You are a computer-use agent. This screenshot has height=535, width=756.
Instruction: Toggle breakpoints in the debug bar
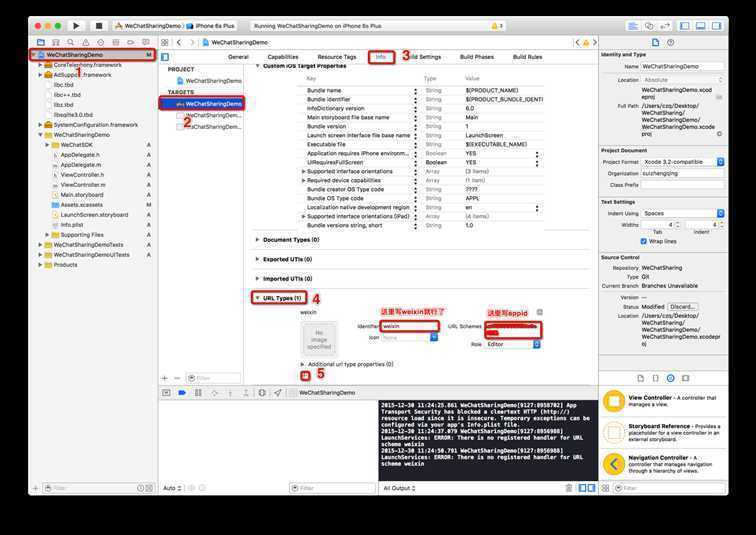[x=182, y=393]
